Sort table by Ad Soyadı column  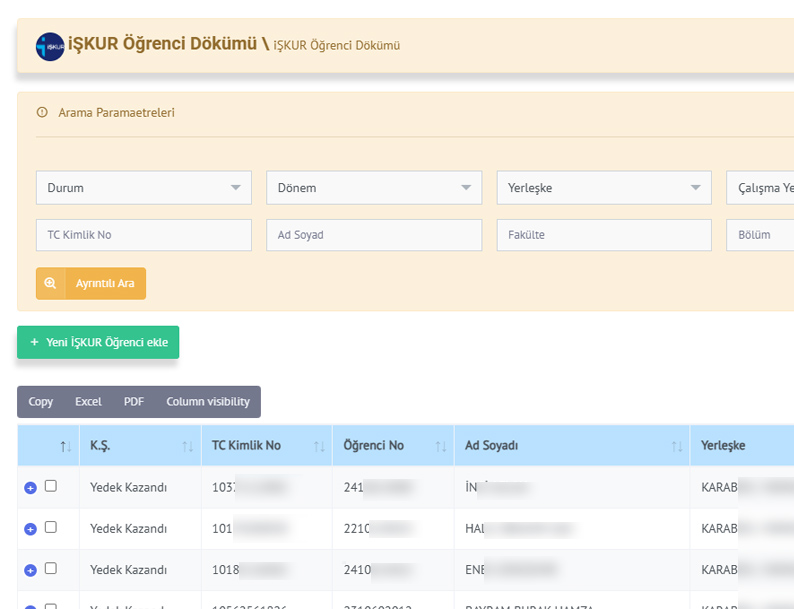pos(572,445)
